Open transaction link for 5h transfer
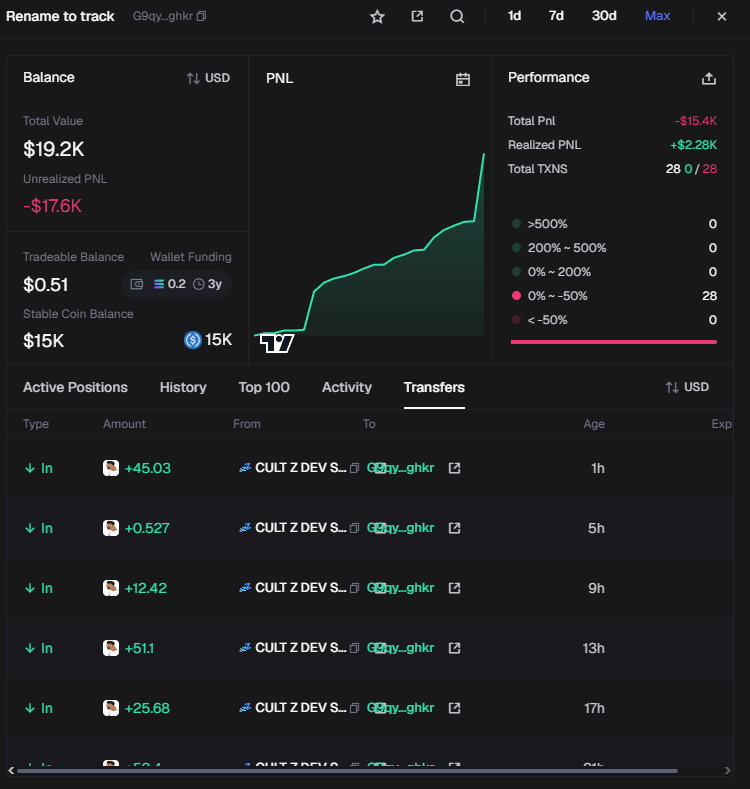 455,528
